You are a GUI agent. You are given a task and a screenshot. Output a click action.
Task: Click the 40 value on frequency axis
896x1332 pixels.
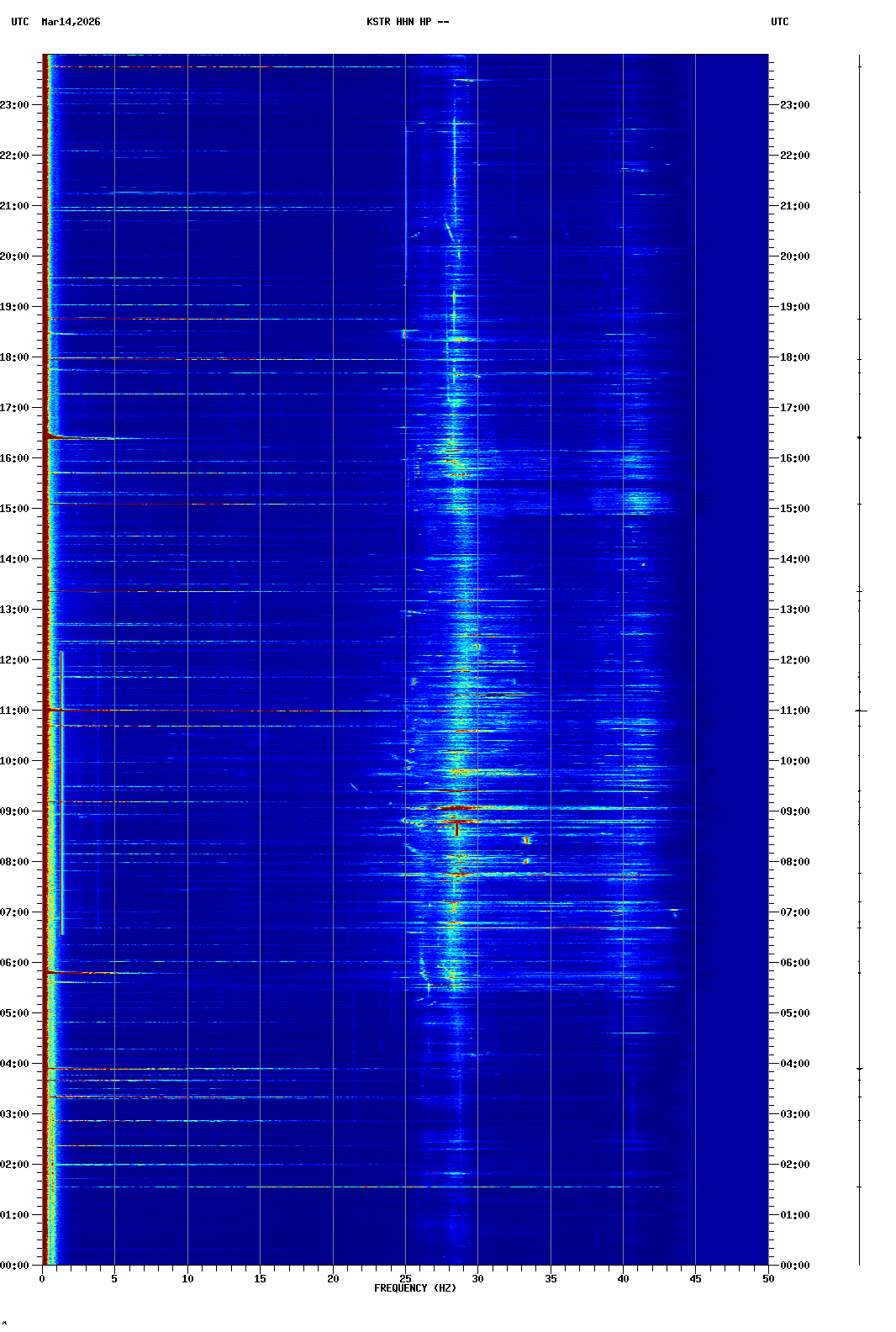pyautogui.click(x=623, y=1278)
